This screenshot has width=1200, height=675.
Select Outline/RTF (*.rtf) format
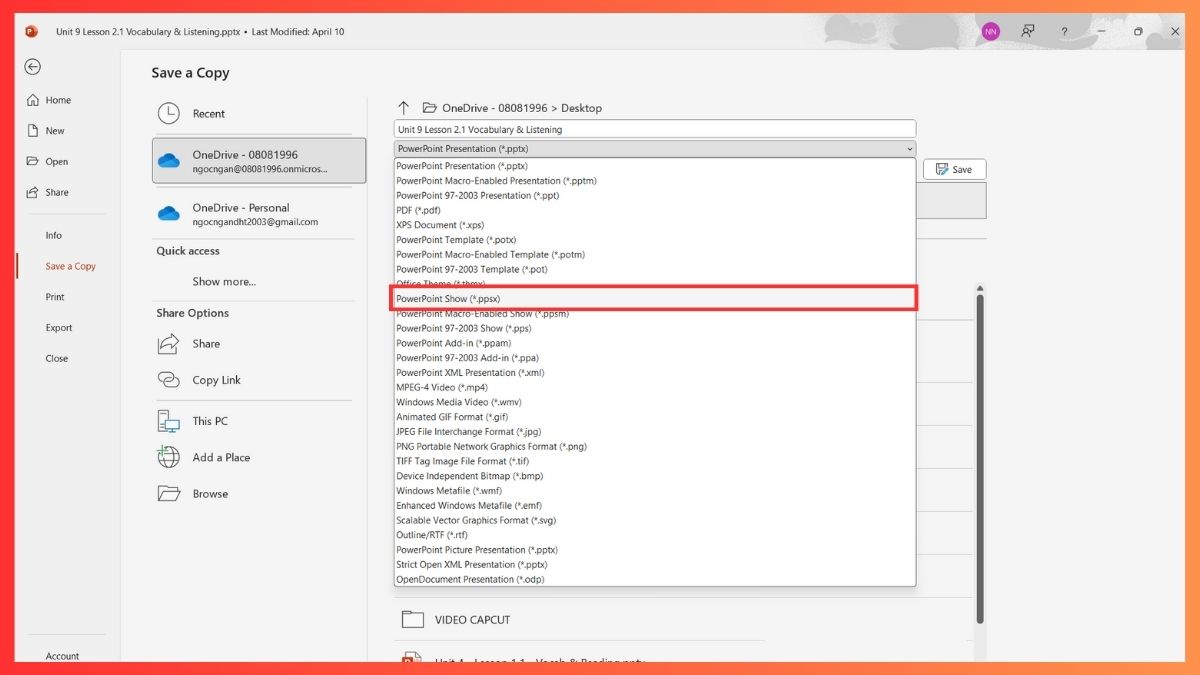coord(655,535)
